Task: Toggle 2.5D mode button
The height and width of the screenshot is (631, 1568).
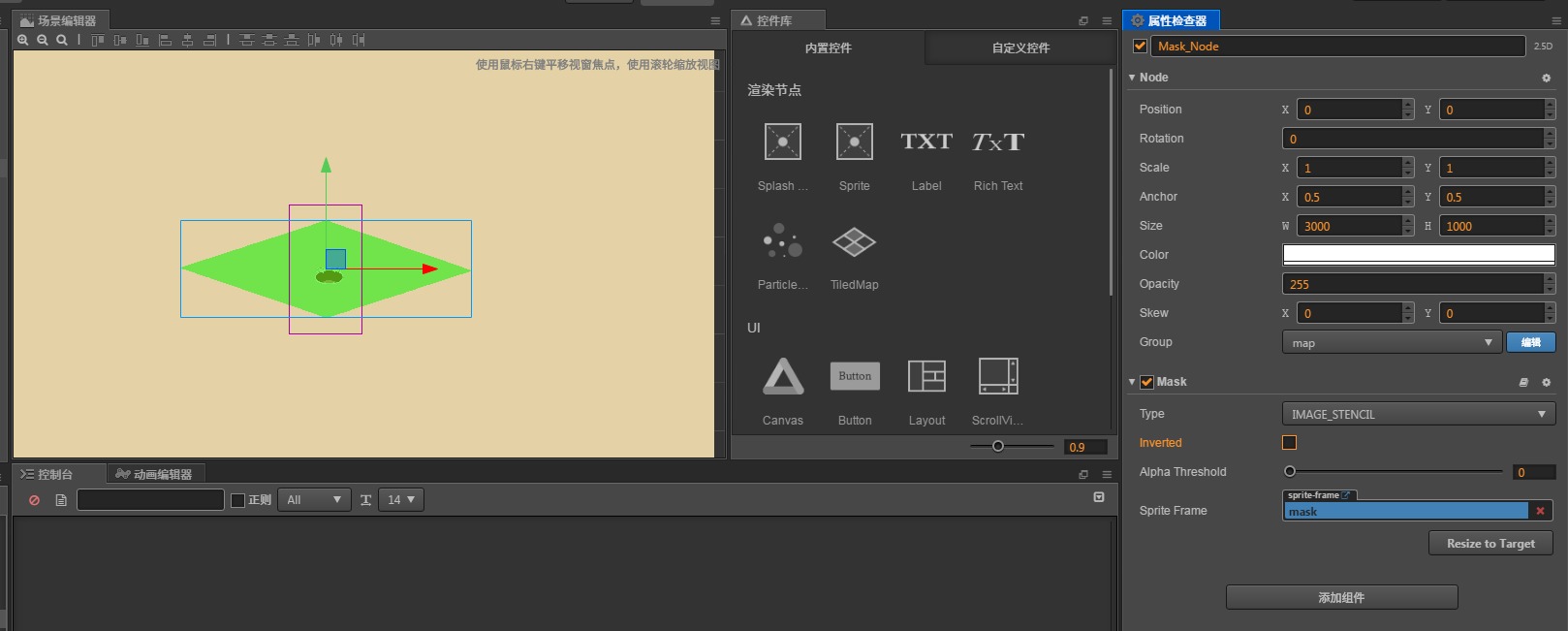Action: (1543, 46)
